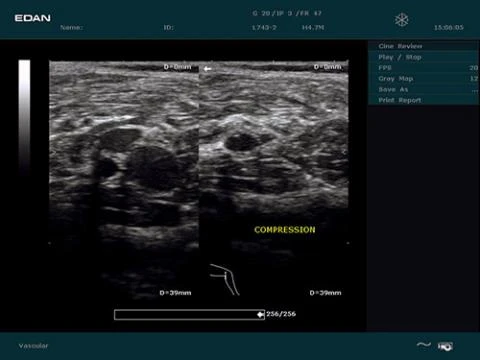Click the wave signal icon in status bar
Screen dimensions: 480x360
pyautogui.click(x=424, y=345)
